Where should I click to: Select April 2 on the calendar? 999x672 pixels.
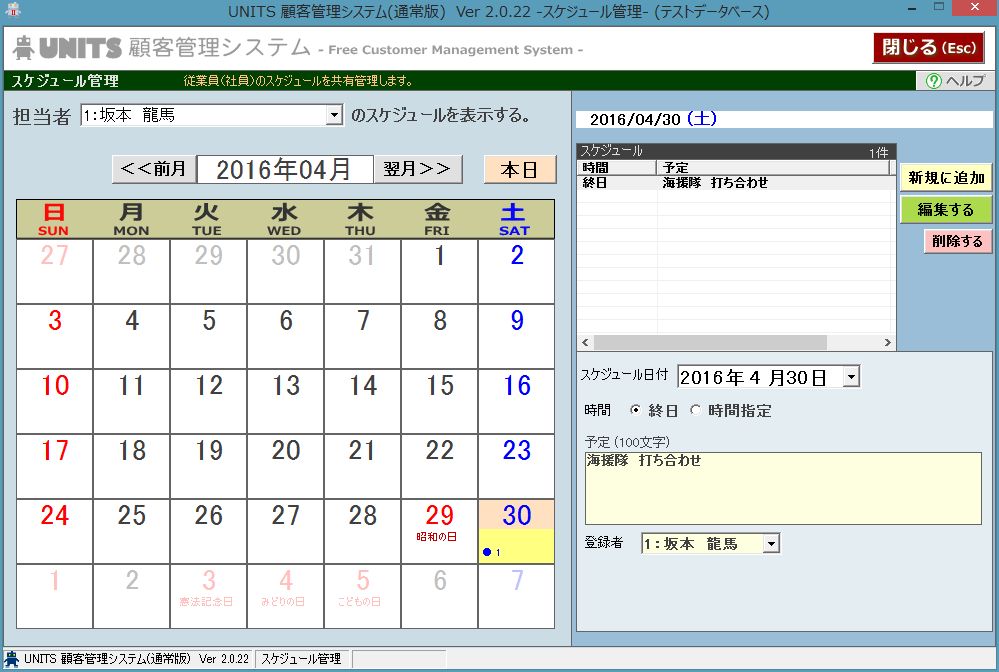tap(517, 271)
